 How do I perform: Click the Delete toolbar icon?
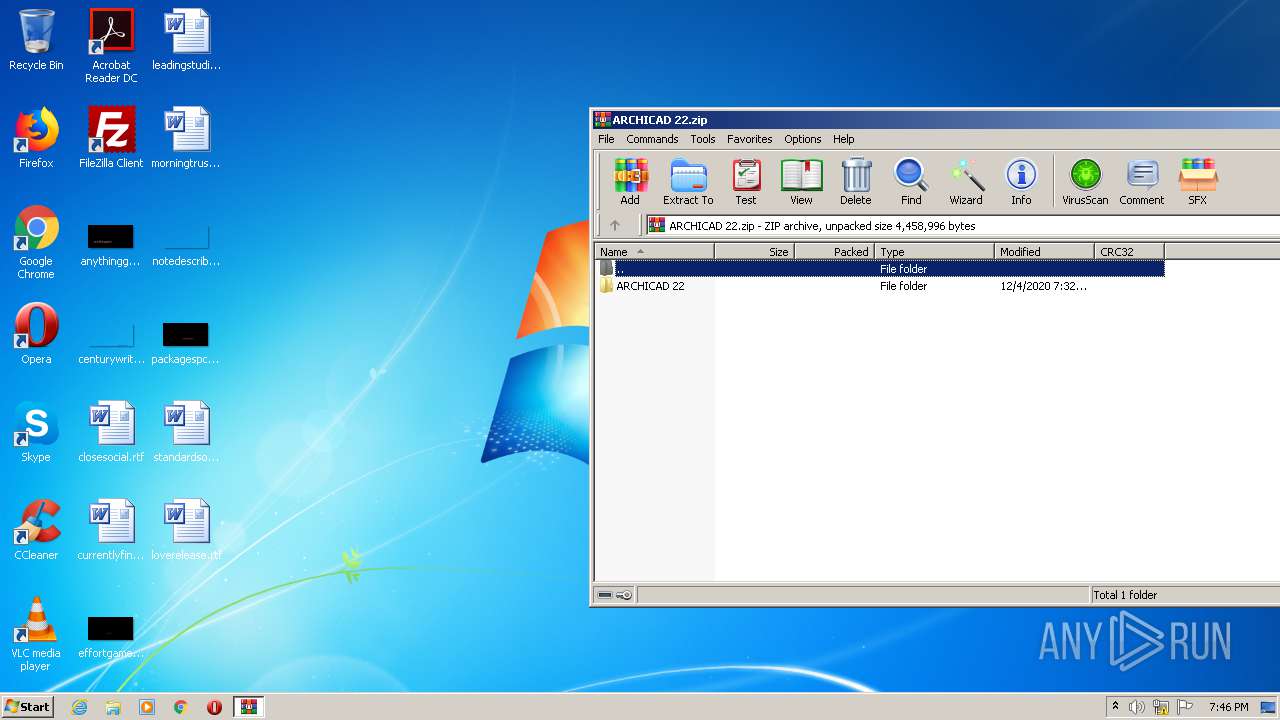pos(856,181)
